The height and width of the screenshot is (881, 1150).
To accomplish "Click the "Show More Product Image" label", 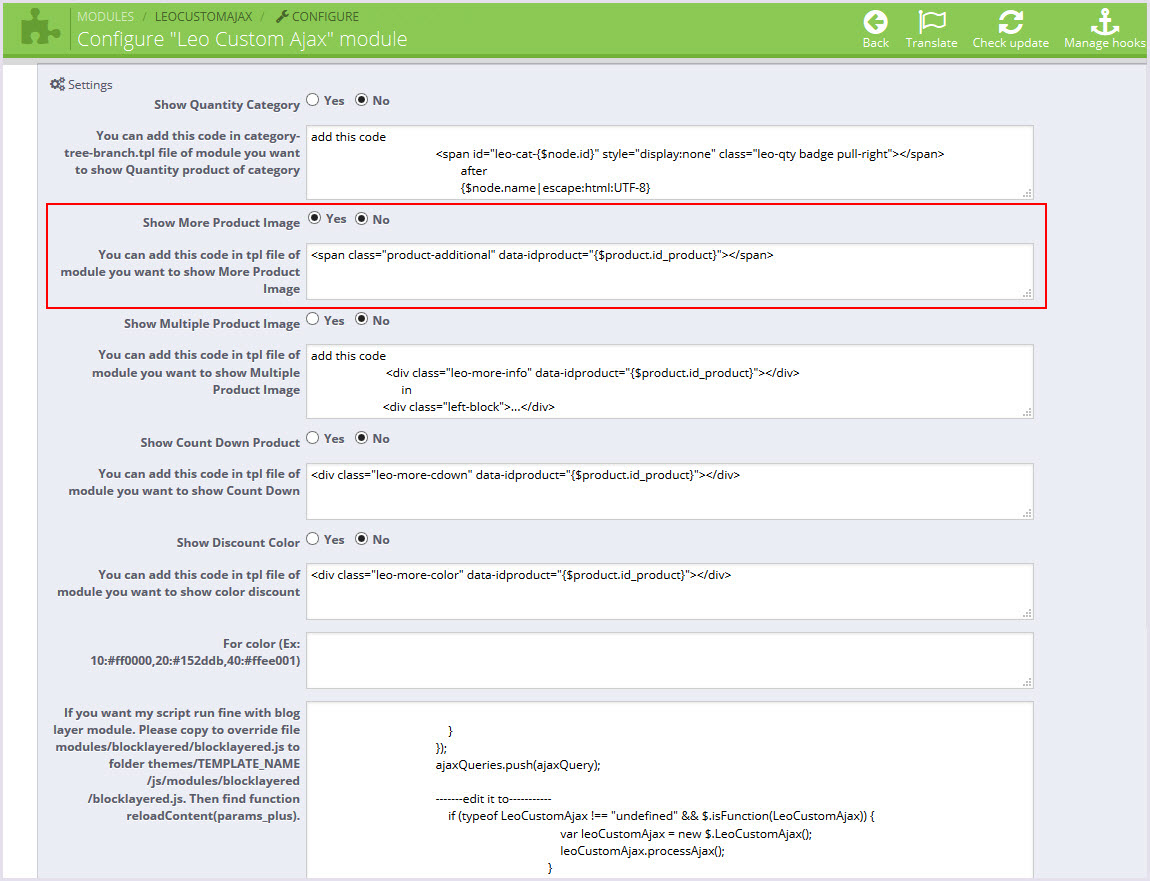I will (221, 223).
